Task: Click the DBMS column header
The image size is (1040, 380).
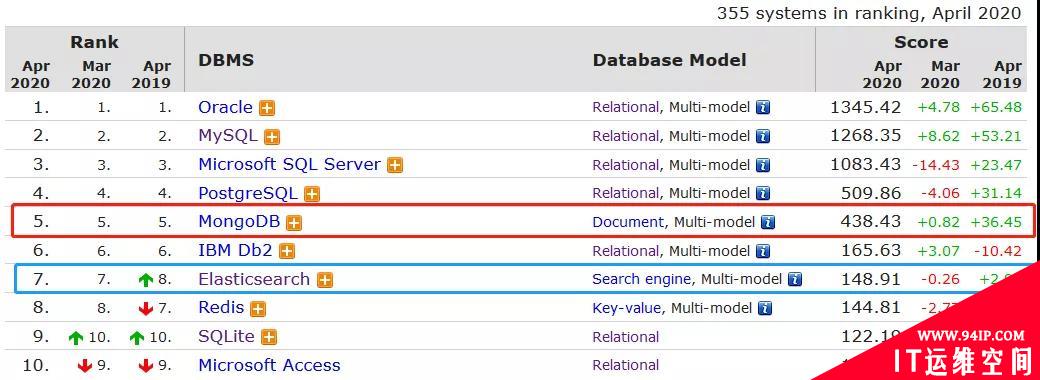Action: click(226, 60)
